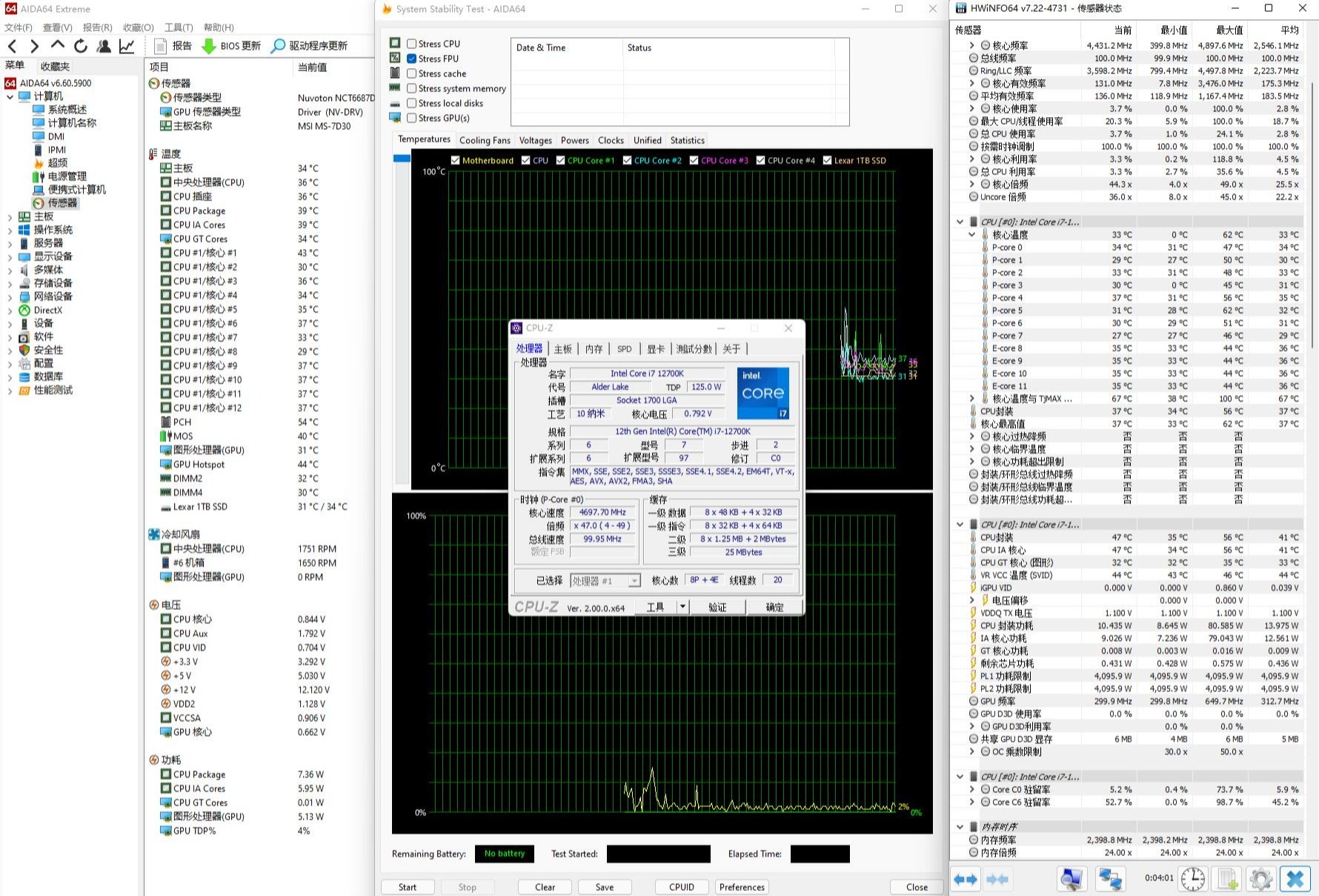Click the 报告 report toolbar button

[x=173, y=46]
